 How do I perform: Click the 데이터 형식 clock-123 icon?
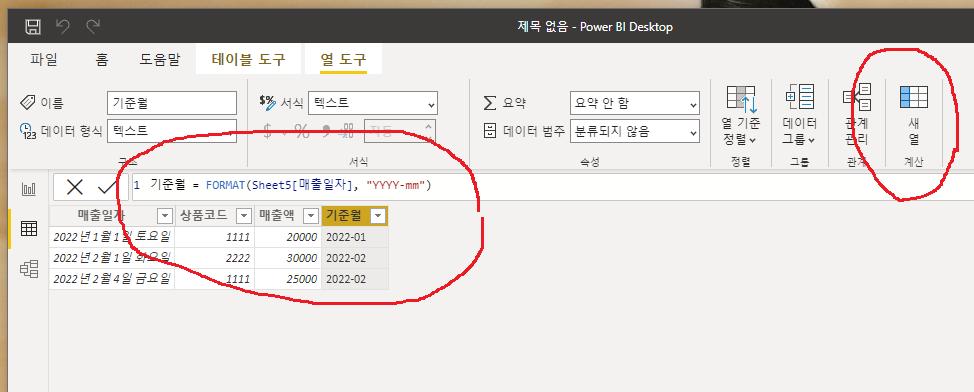point(28,131)
